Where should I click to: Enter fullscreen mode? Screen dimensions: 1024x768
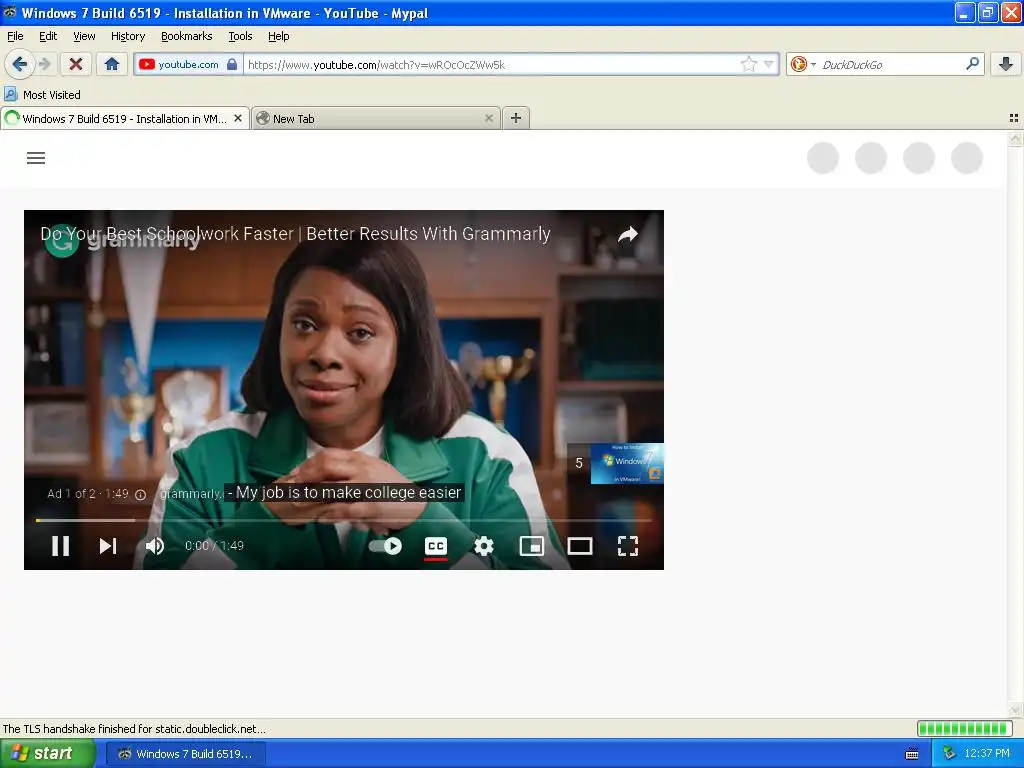(x=628, y=546)
